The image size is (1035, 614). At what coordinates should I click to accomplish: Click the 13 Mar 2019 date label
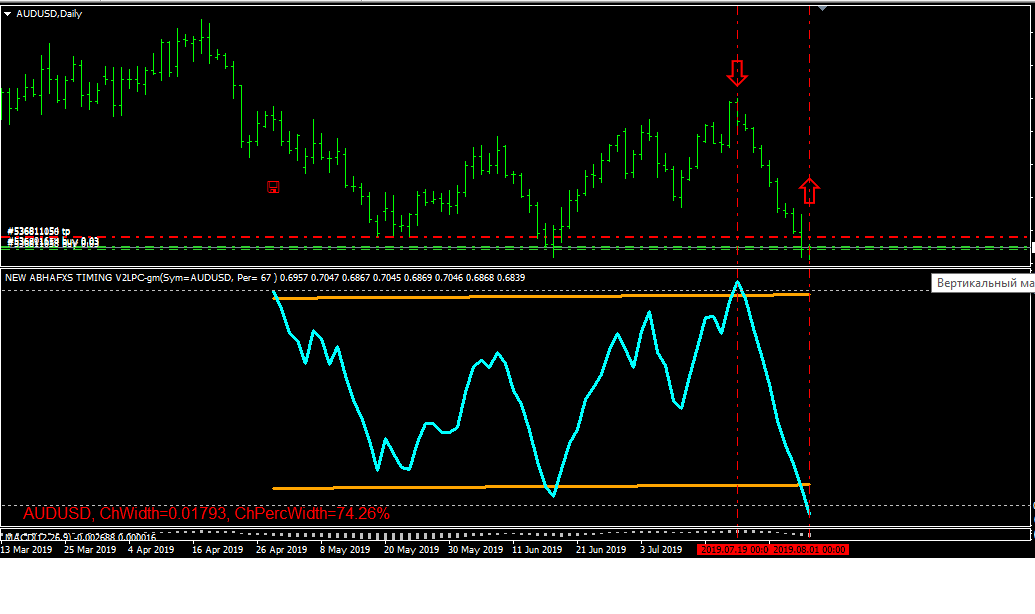[26, 549]
